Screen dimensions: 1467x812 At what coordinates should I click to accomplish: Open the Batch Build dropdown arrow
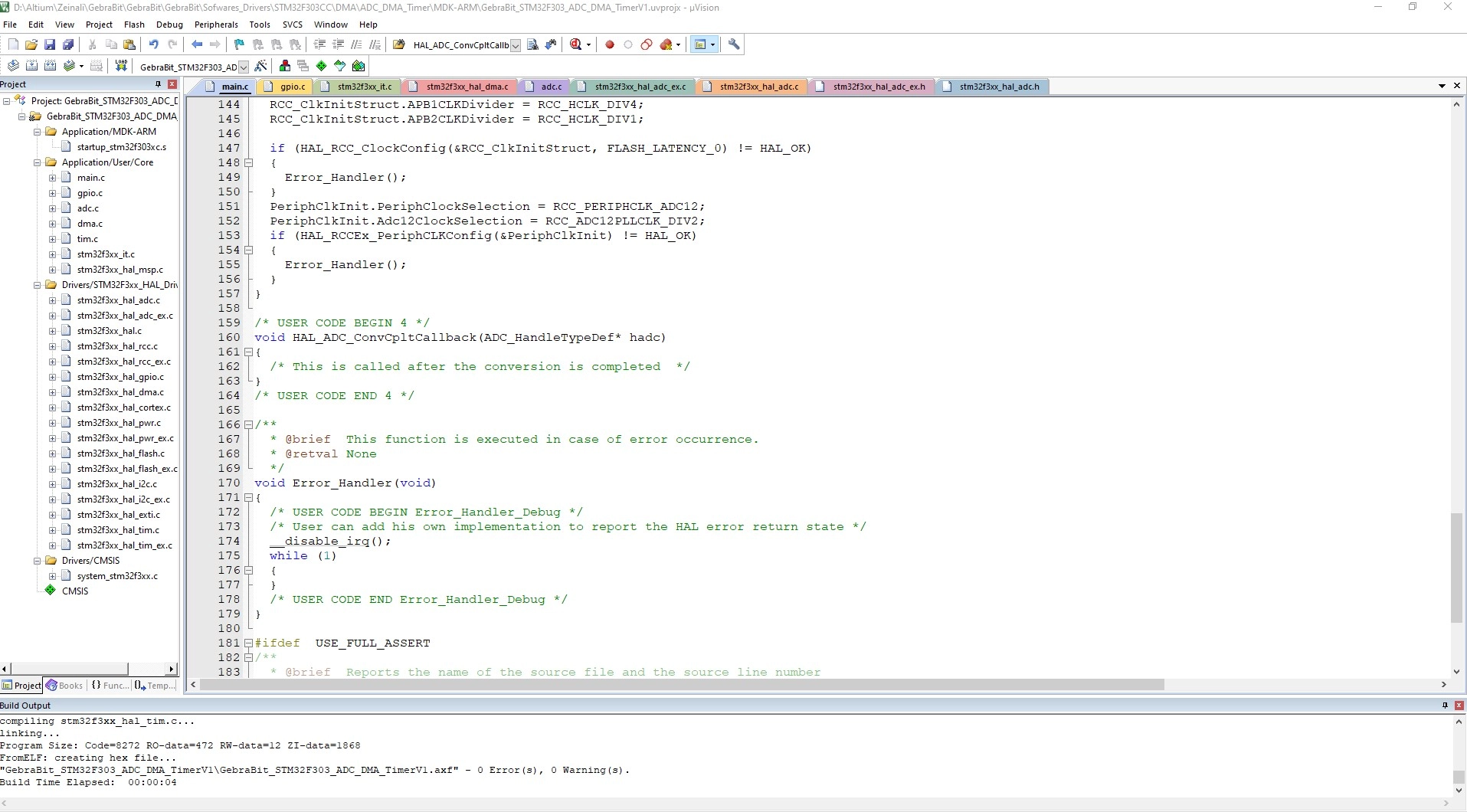click(x=81, y=66)
